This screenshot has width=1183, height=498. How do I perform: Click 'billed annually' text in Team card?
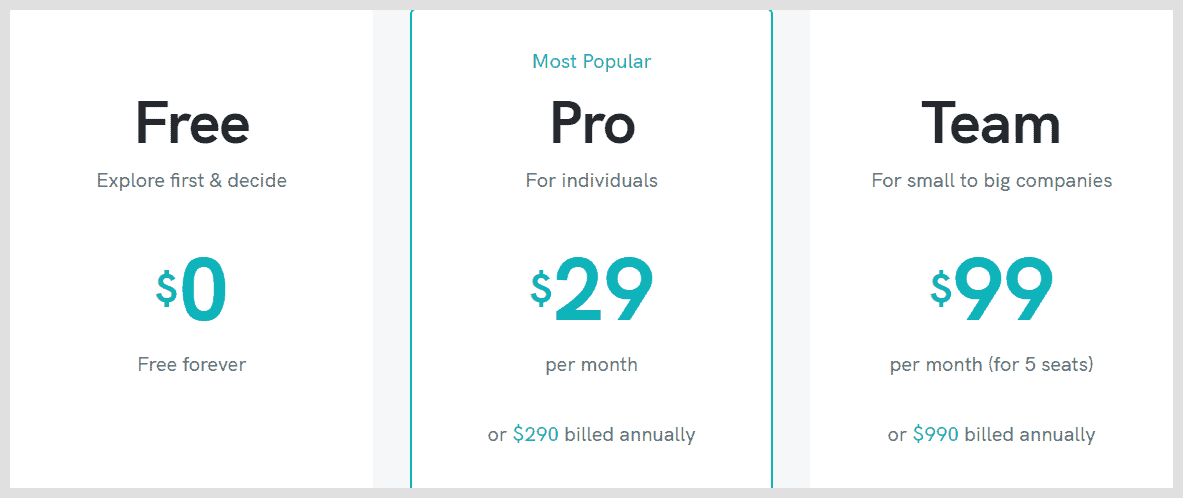pos(1030,435)
